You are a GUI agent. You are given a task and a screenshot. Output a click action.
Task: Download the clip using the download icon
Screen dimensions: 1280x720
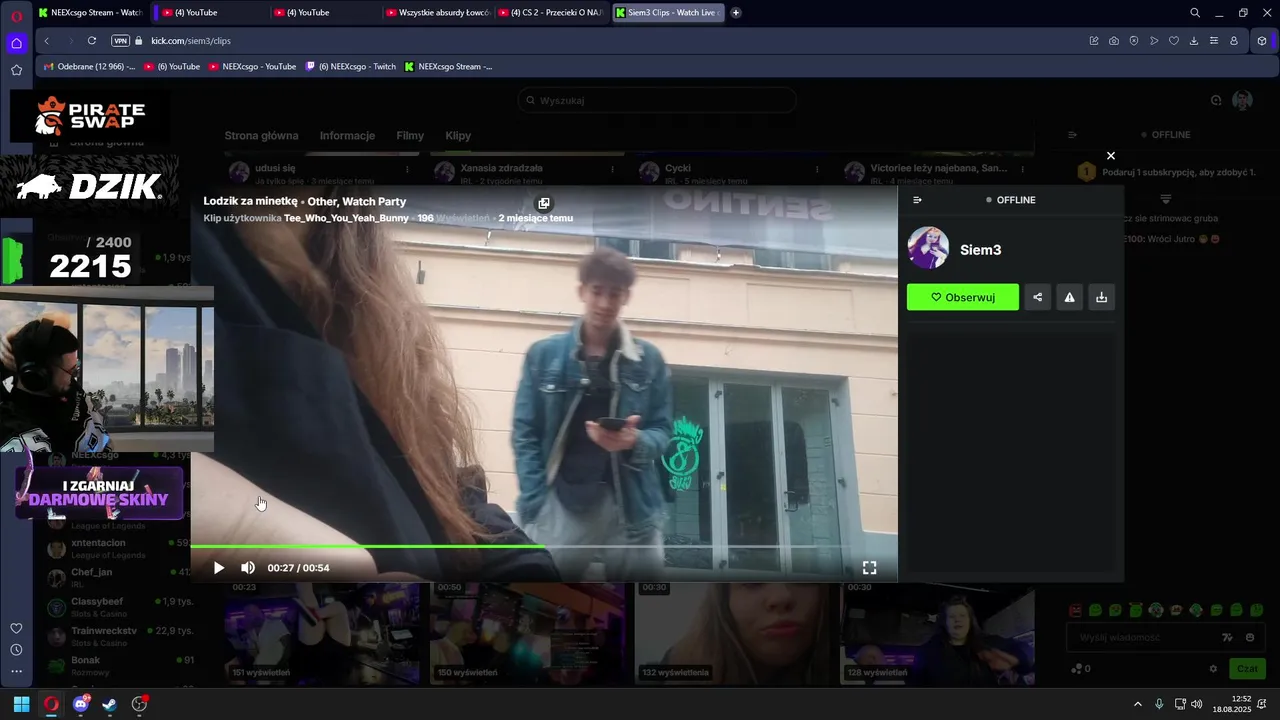(1102, 297)
